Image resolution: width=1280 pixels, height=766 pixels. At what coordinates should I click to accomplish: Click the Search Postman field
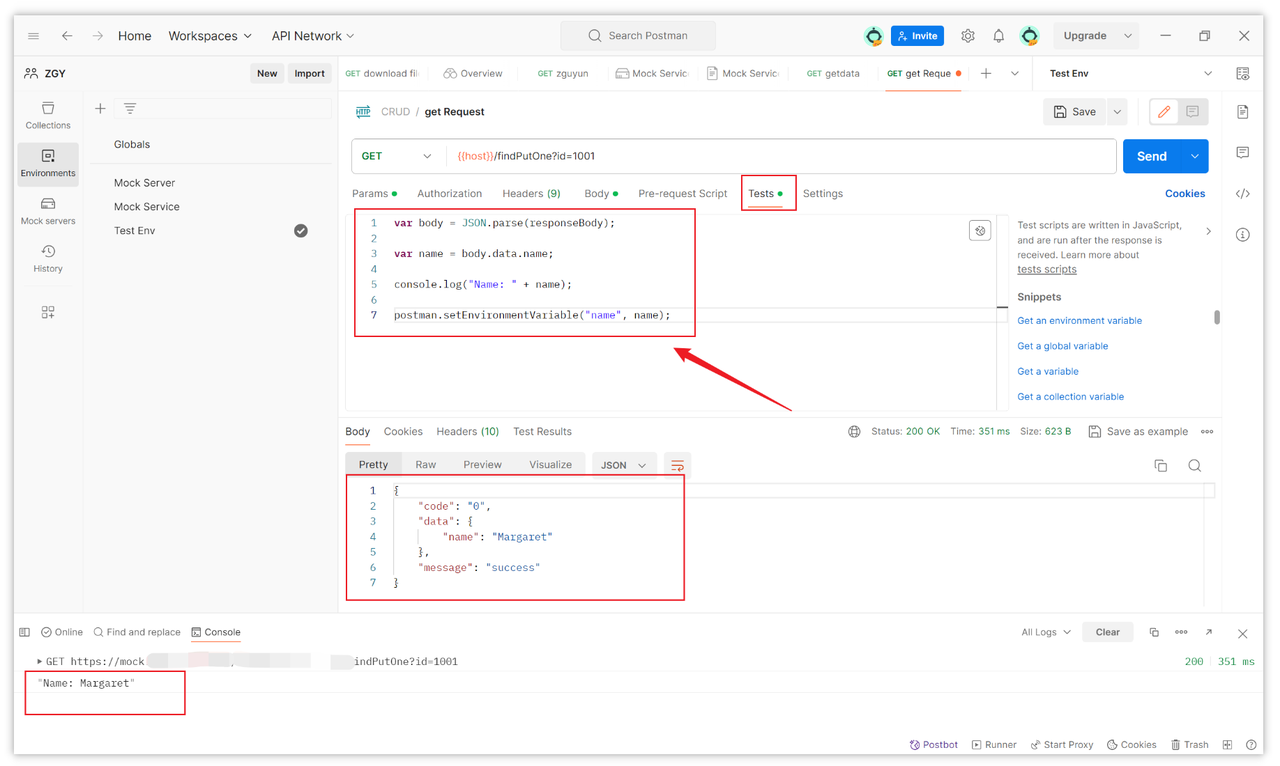(638, 36)
